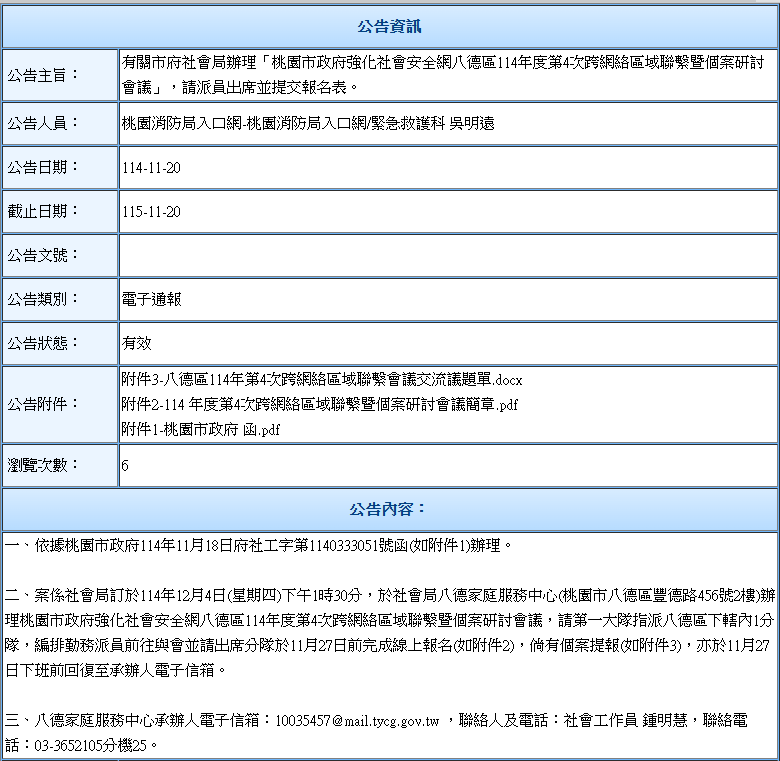The width and height of the screenshot is (780, 761).
Task: Click the email address 10035457@mail.tycg.gov.tw
Action: tap(357, 720)
